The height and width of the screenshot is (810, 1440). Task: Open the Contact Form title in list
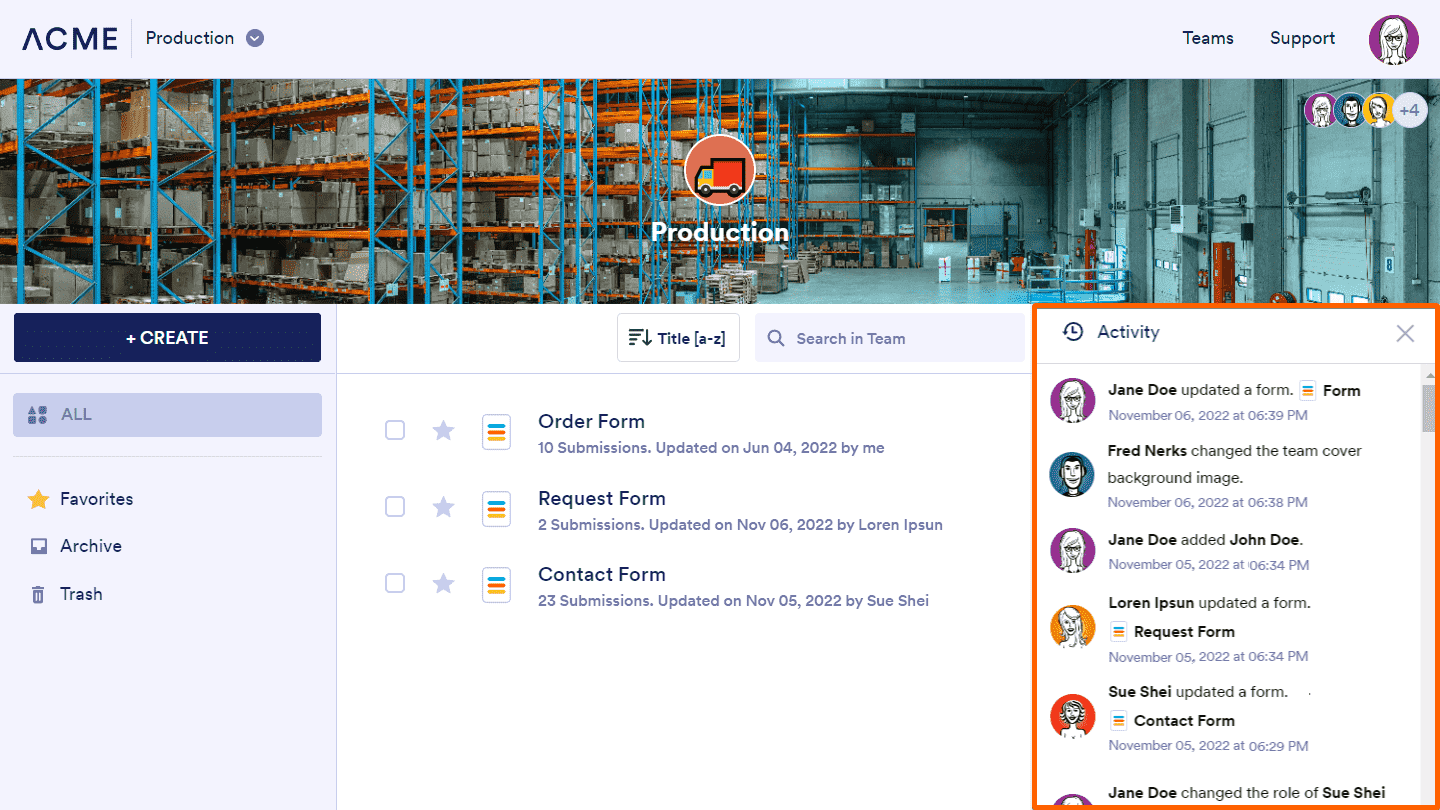[x=602, y=574]
